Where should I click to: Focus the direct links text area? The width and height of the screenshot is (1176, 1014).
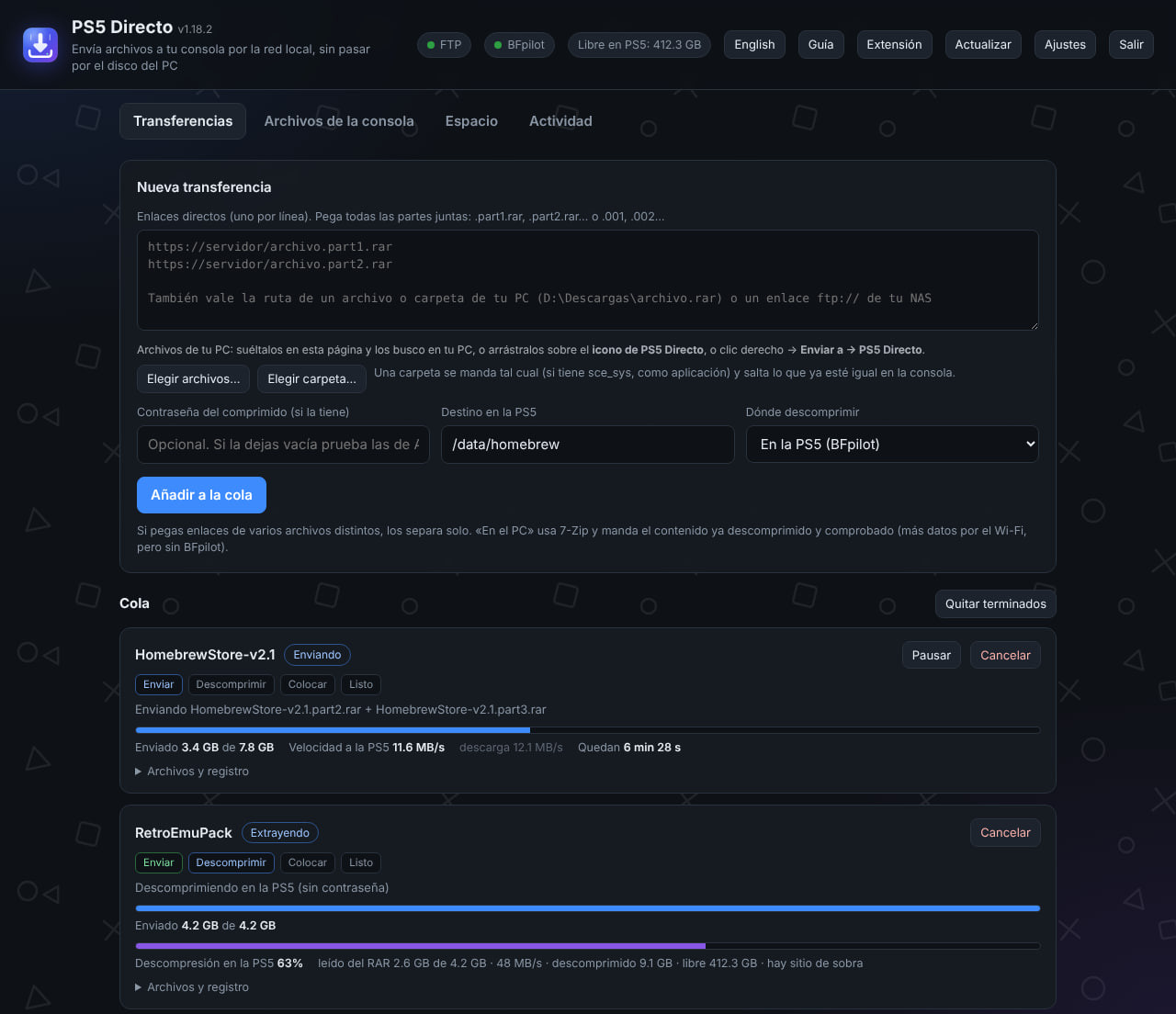(588, 280)
